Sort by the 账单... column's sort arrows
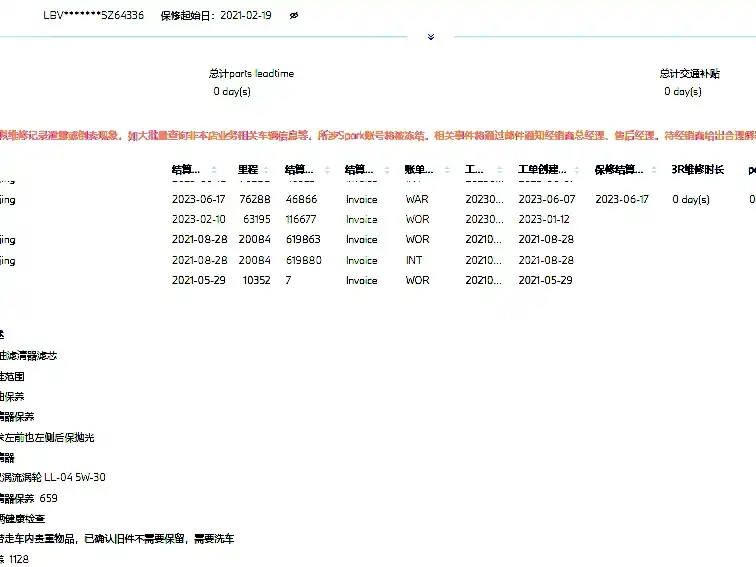The height and width of the screenshot is (567, 756). coord(447,170)
